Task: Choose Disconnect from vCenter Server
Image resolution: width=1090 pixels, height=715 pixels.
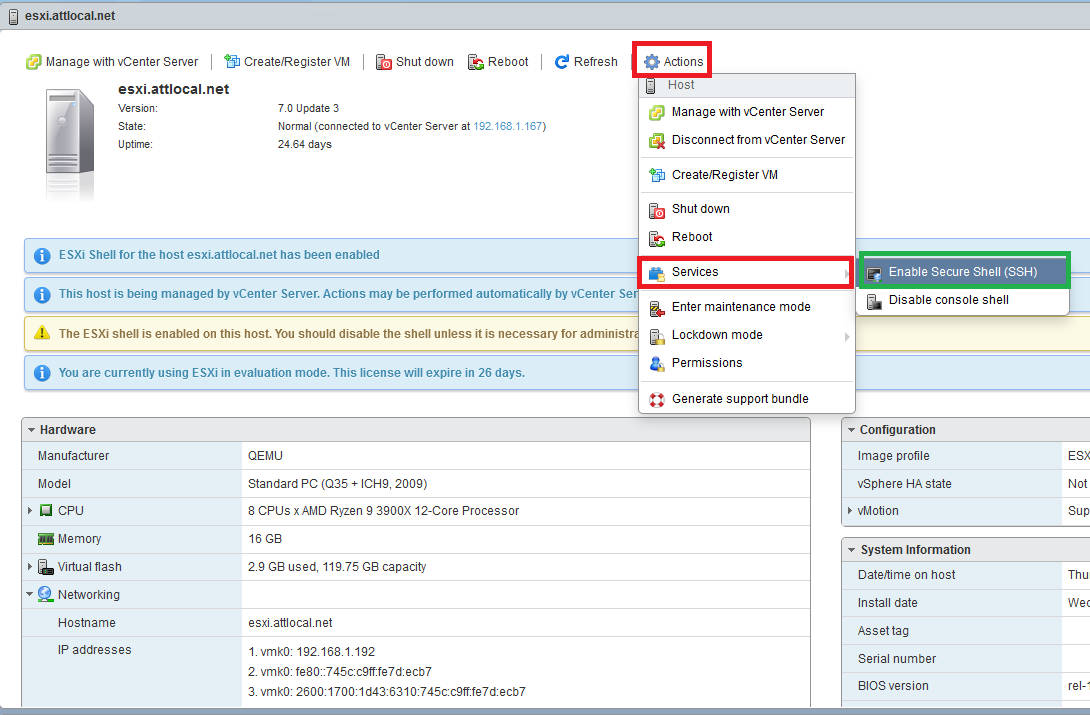Action: (757, 140)
